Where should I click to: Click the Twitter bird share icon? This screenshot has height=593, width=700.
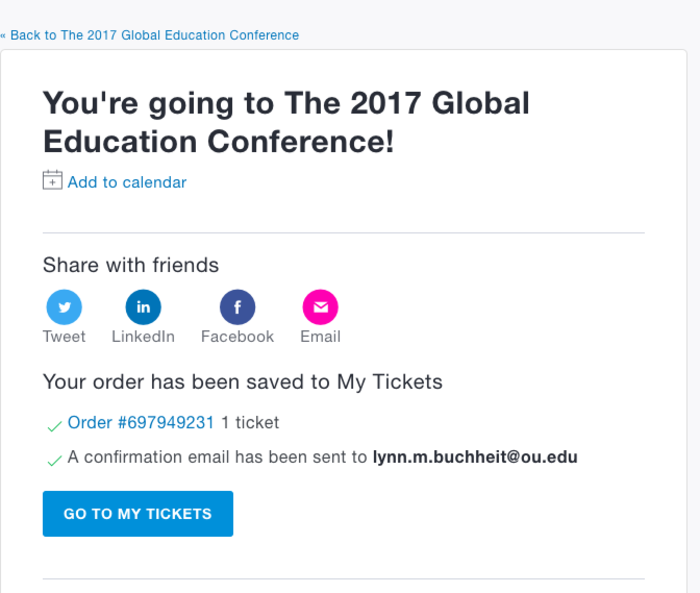tap(64, 307)
